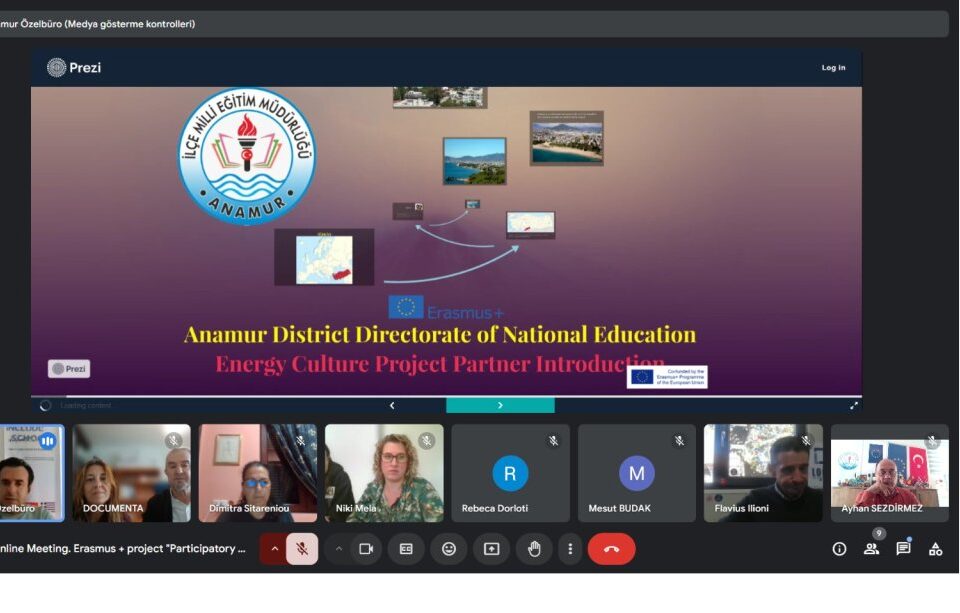
Task: Go to the previous Prezi slide
Action: click(x=392, y=405)
